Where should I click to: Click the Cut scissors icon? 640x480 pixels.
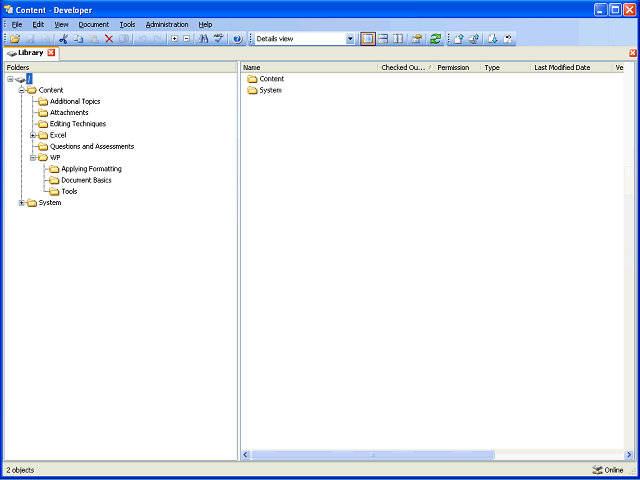click(x=63, y=39)
